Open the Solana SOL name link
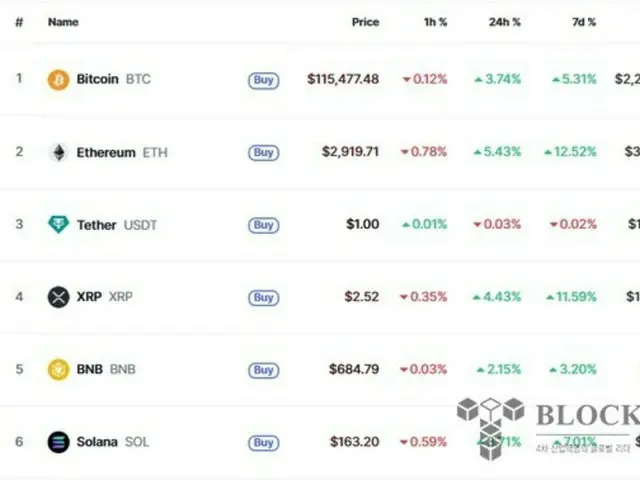 (113, 442)
